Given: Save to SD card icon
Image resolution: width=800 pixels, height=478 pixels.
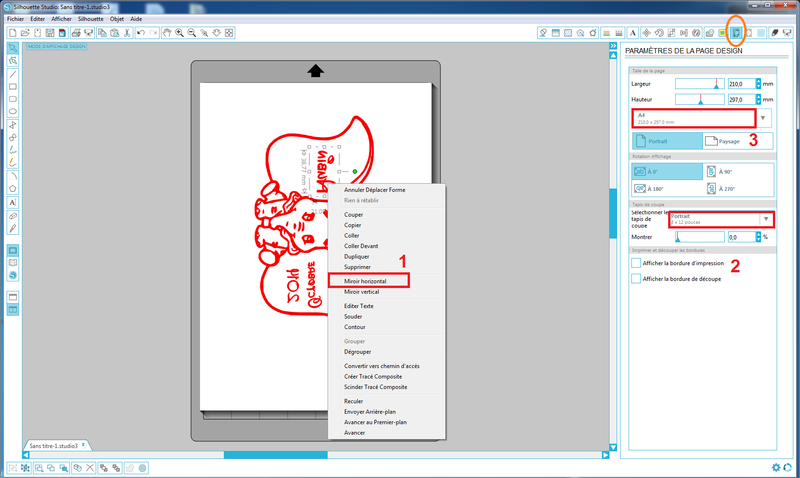Looking at the screenshot, I should click(62, 33).
